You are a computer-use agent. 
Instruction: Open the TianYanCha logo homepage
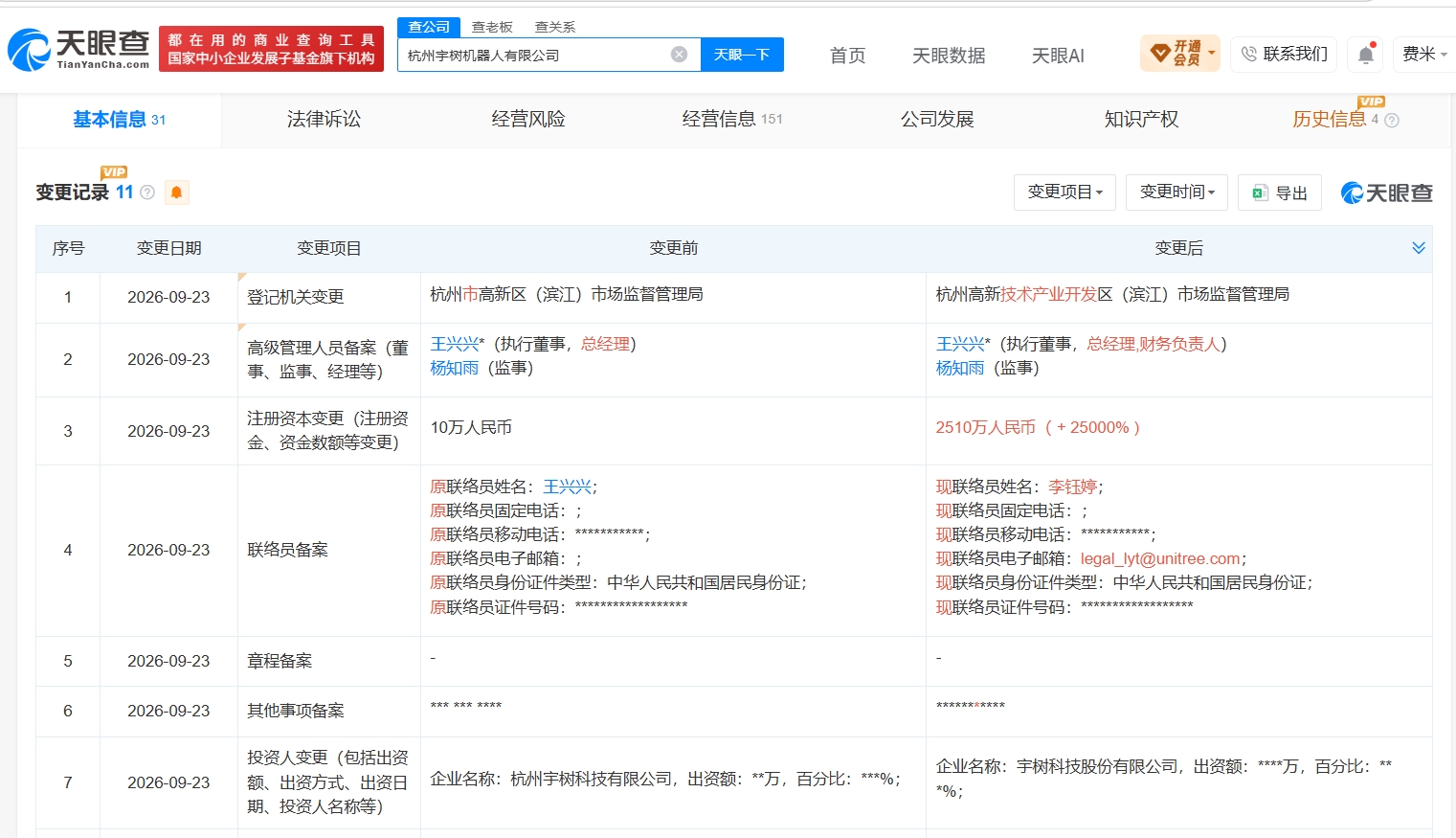point(78,50)
